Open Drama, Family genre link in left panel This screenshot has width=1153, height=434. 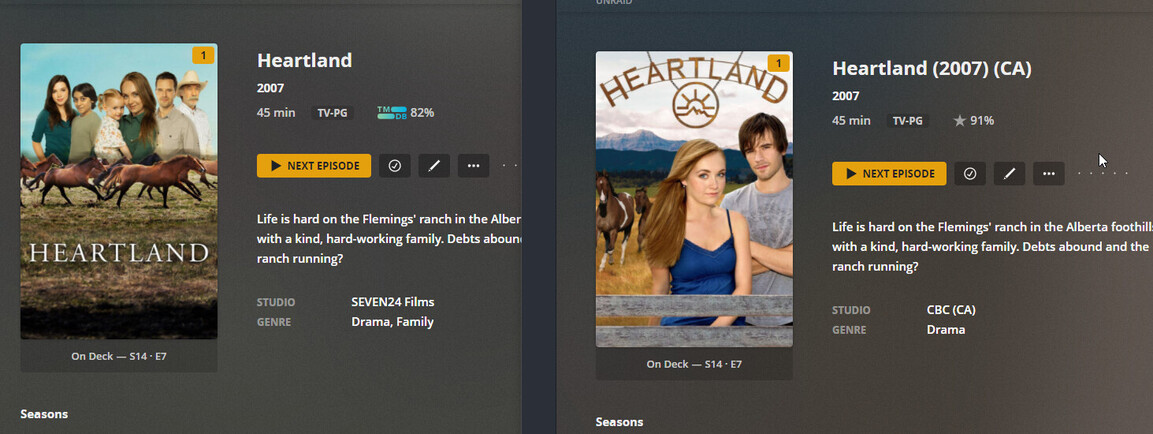[392, 321]
